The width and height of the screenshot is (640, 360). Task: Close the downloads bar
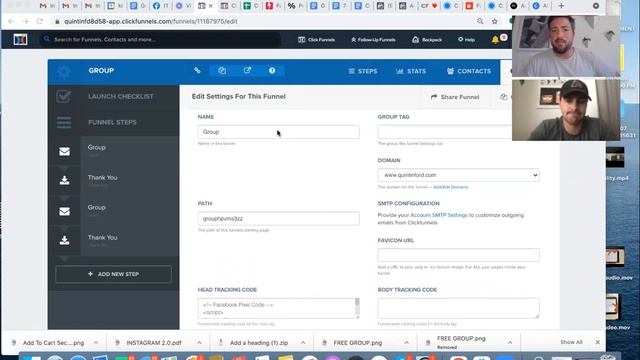(x=598, y=342)
